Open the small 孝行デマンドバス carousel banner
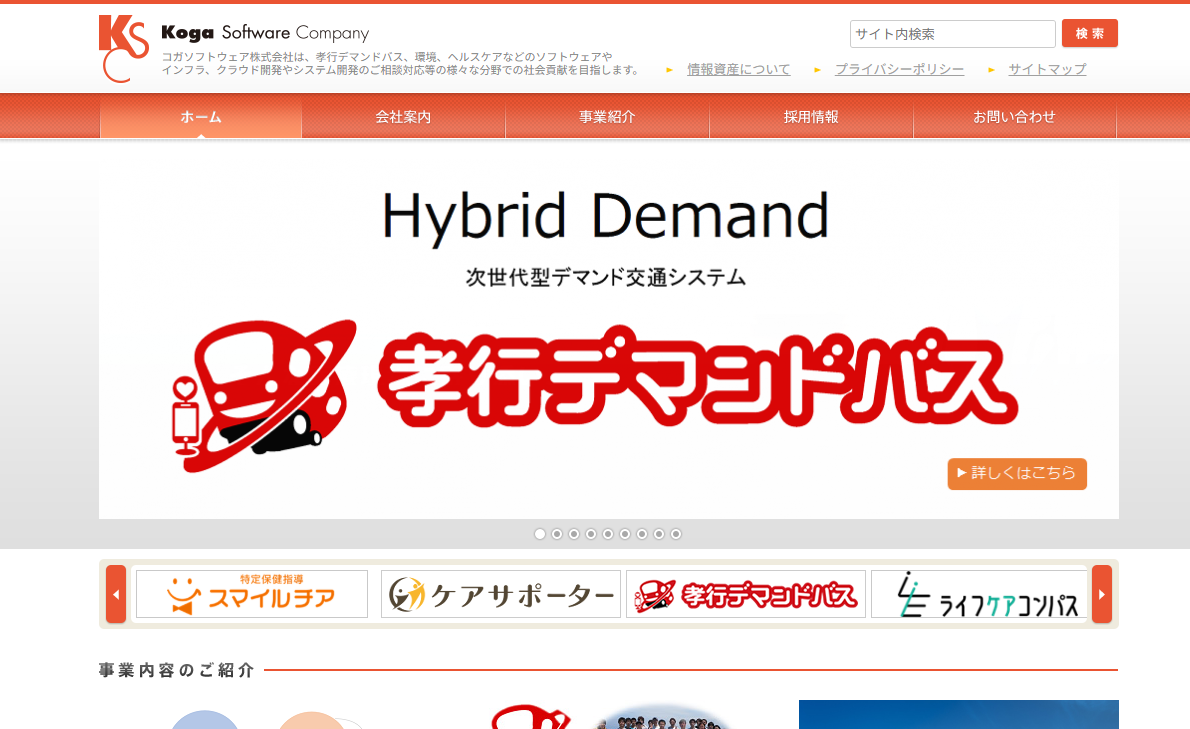This screenshot has height=729, width=1190. pos(746,594)
